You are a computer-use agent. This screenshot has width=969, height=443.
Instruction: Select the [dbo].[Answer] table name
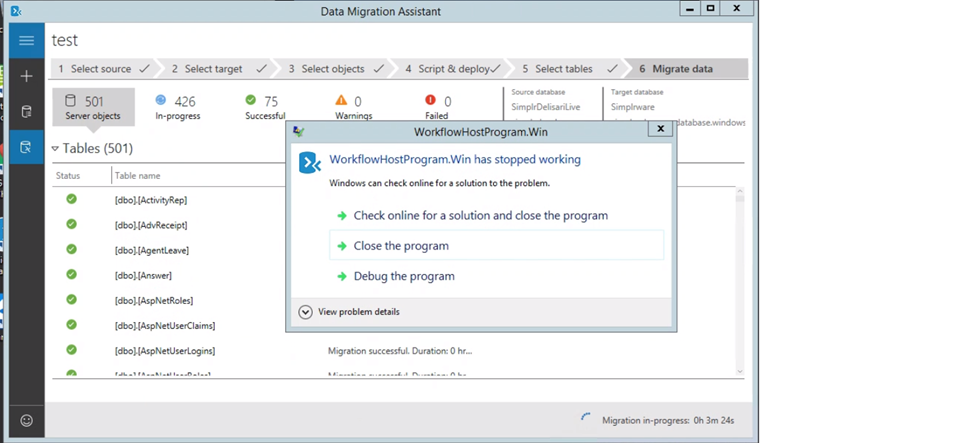pos(143,275)
